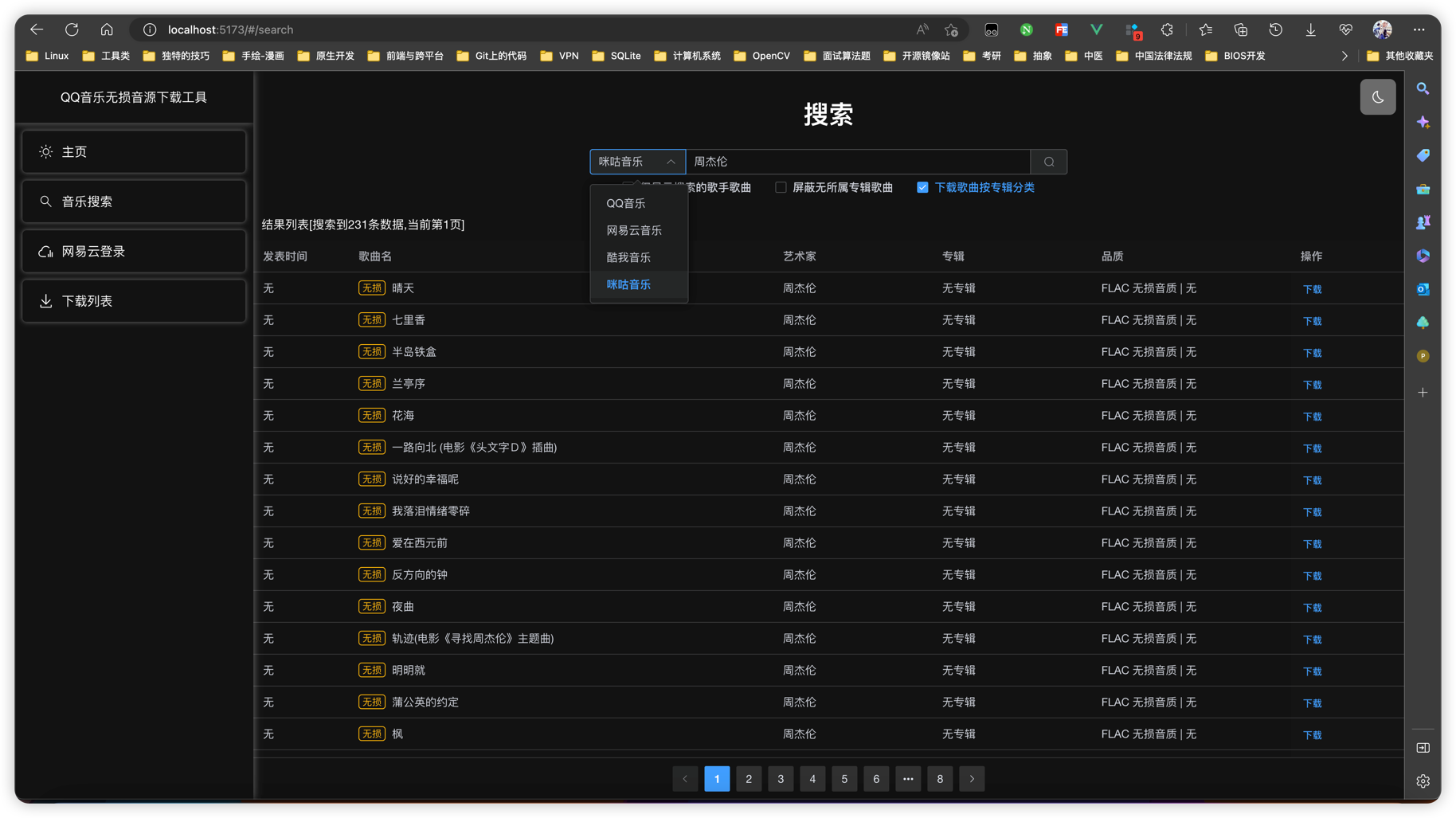Image resolution: width=1456 pixels, height=818 pixels.
Task: Download the song 夜曲
Action: 1312,608
